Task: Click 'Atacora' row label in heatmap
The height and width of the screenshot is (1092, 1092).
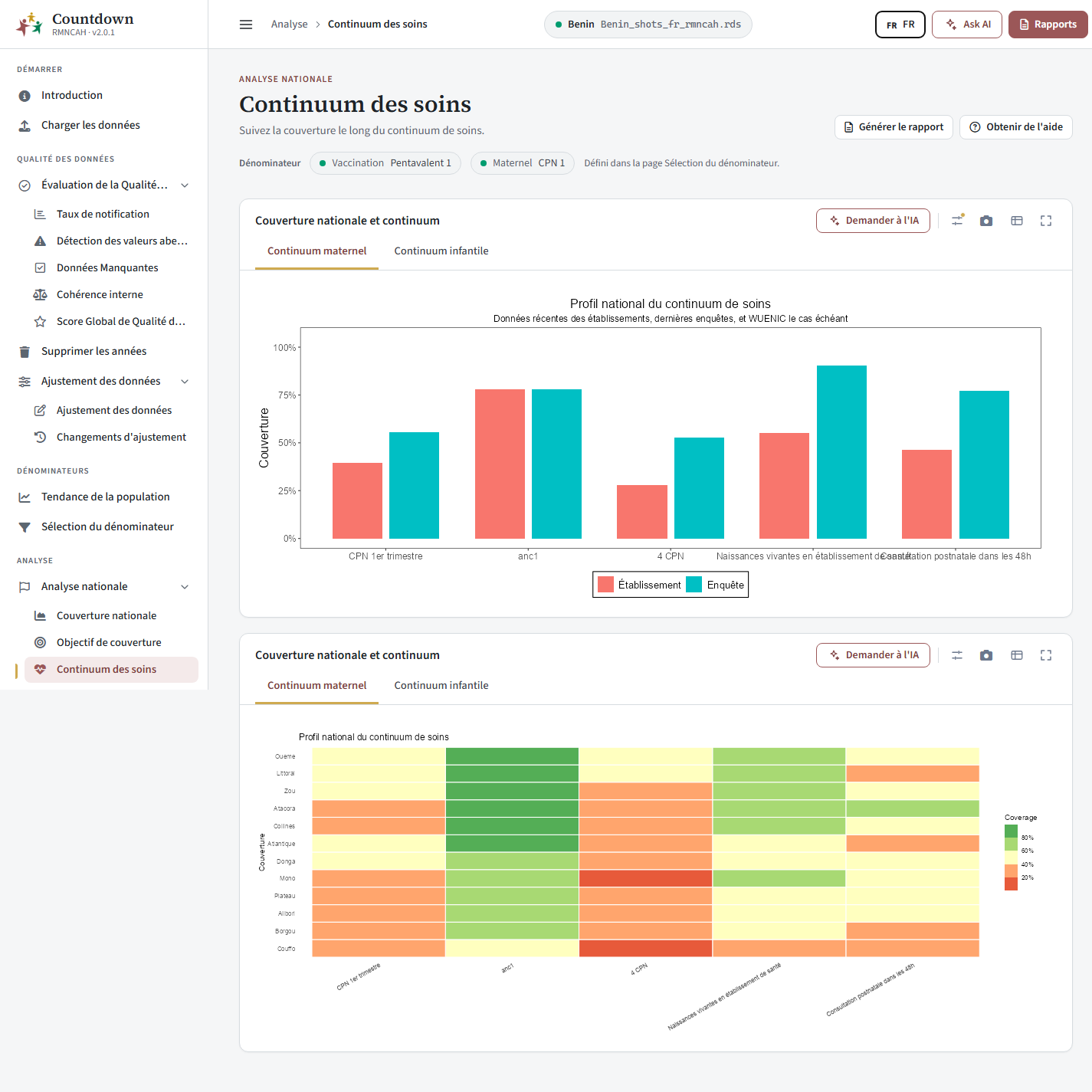Action: coord(284,808)
